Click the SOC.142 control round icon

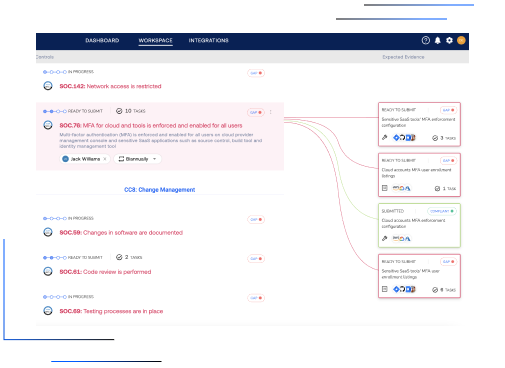(x=48, y=86)
